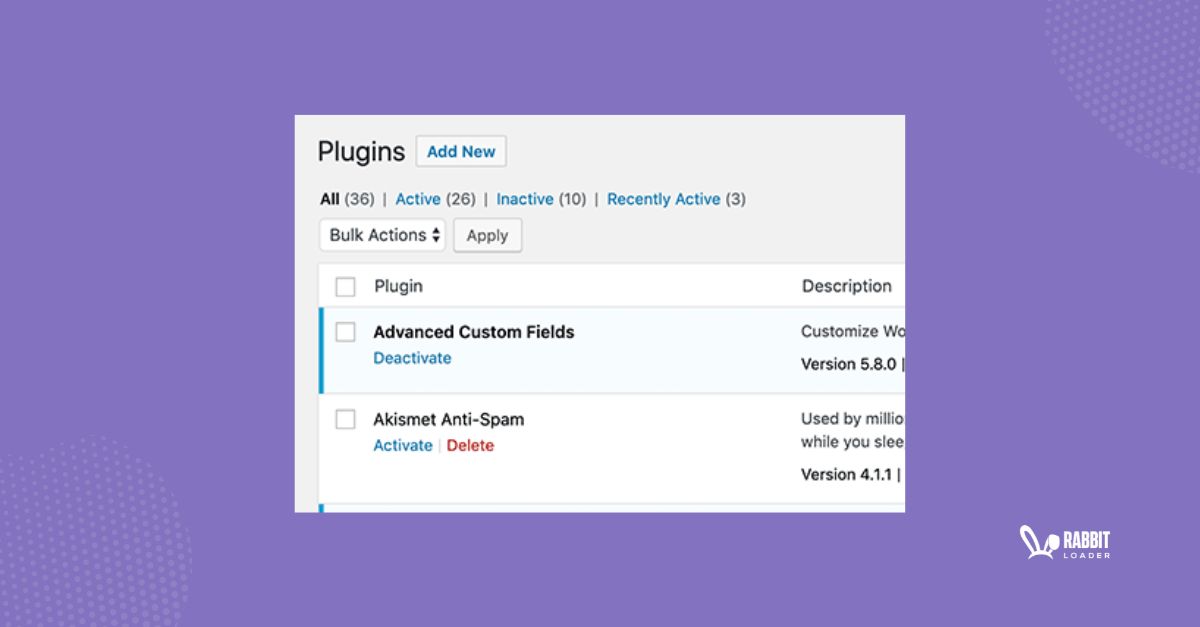Check the Advanced Custom Fields checkbox

click(346, 332)
